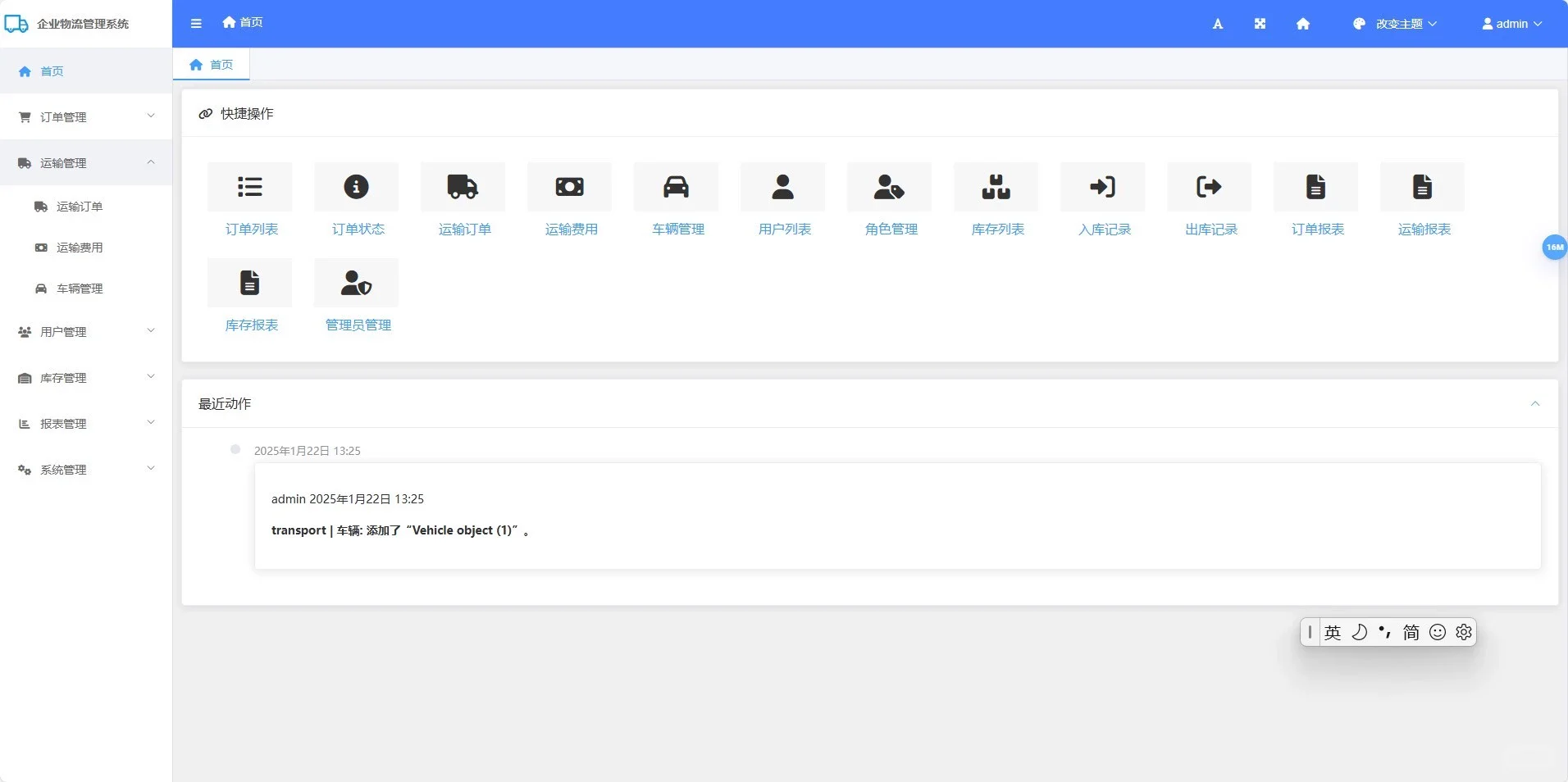Screen dimensions: 1568x782
Task: Click the 运输订单 truck shortcut icon
Action: pos(463,187)
